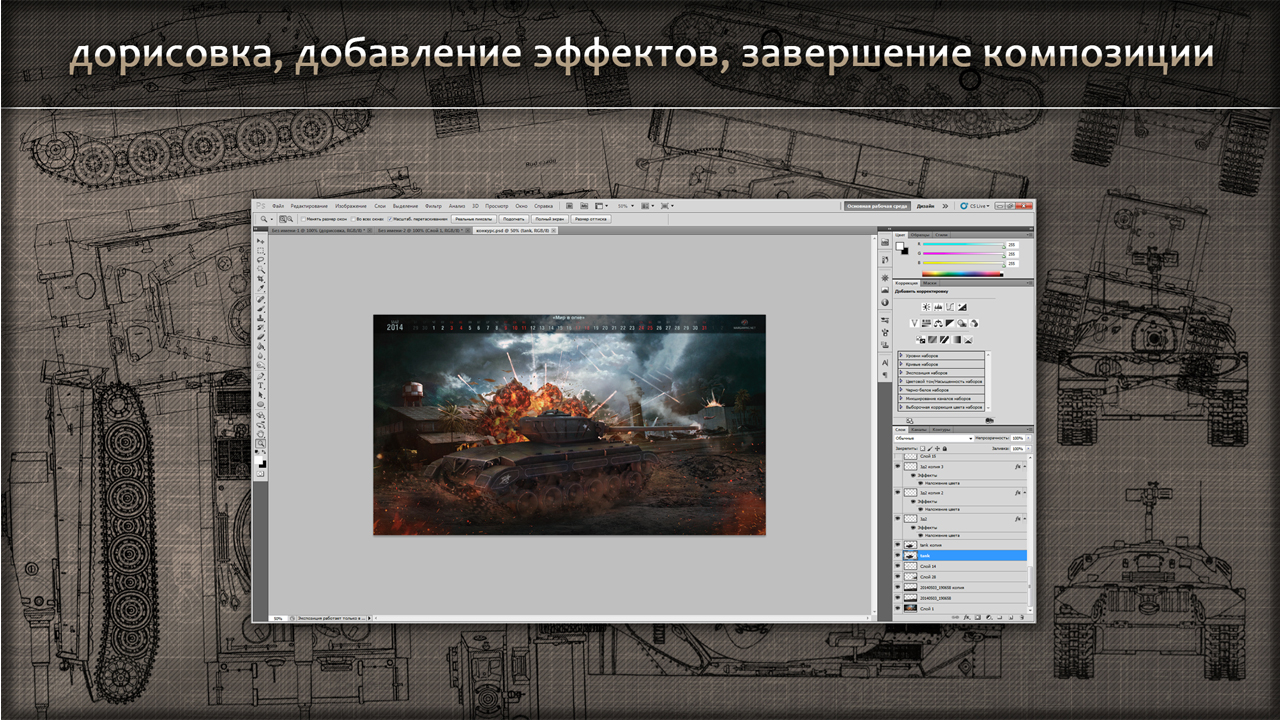Toggle visibility of layer 'Слой 28'
The width and height of the screenshot is (1280, 720).
898,576
